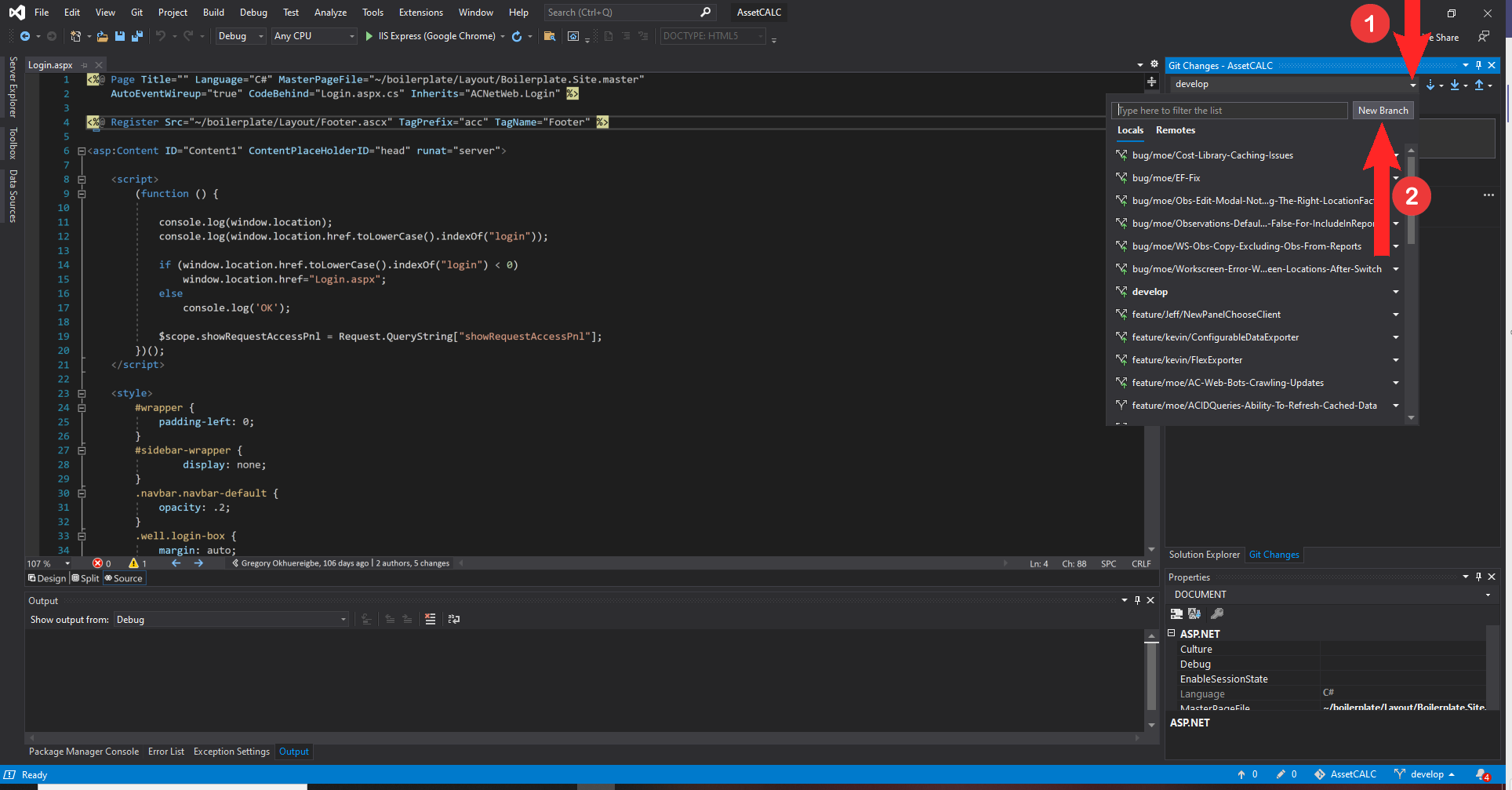Click the browser Refresh icon in the toolbar
The width and height of the screenshot is (1512, 790).
[517, 36]
